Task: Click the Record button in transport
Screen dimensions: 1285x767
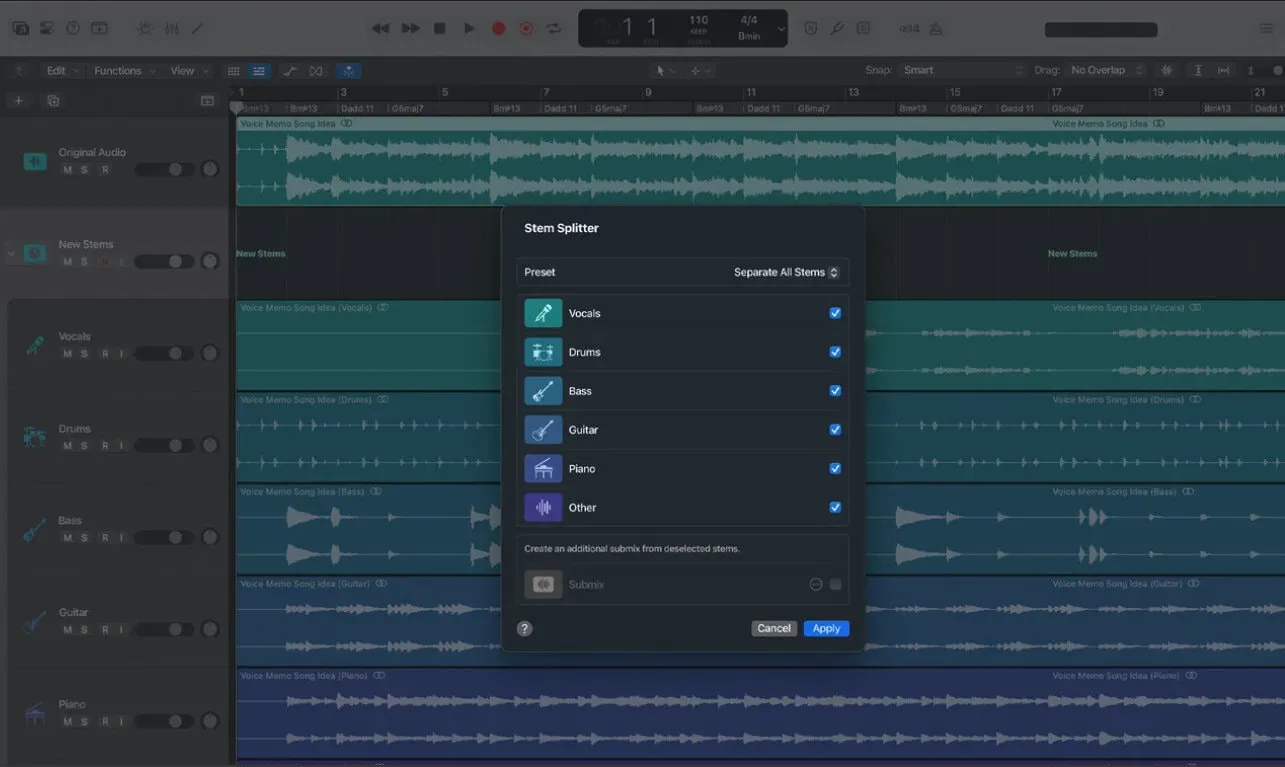Action: coord(498,29)
